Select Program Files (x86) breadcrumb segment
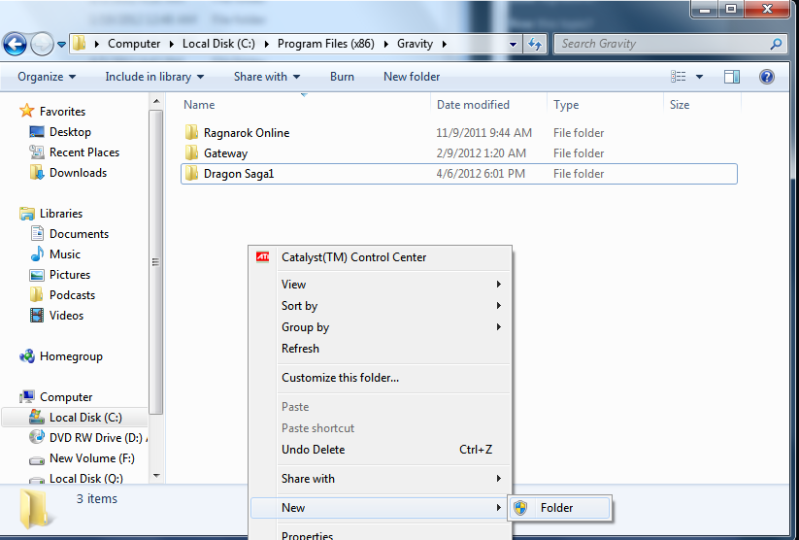 (x=326, y=44)
